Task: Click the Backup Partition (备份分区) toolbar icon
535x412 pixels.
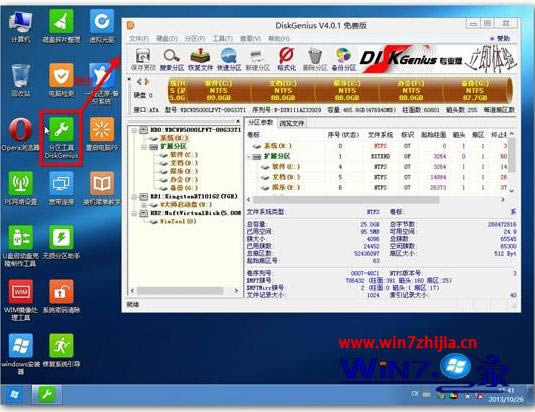Action: 344,59
